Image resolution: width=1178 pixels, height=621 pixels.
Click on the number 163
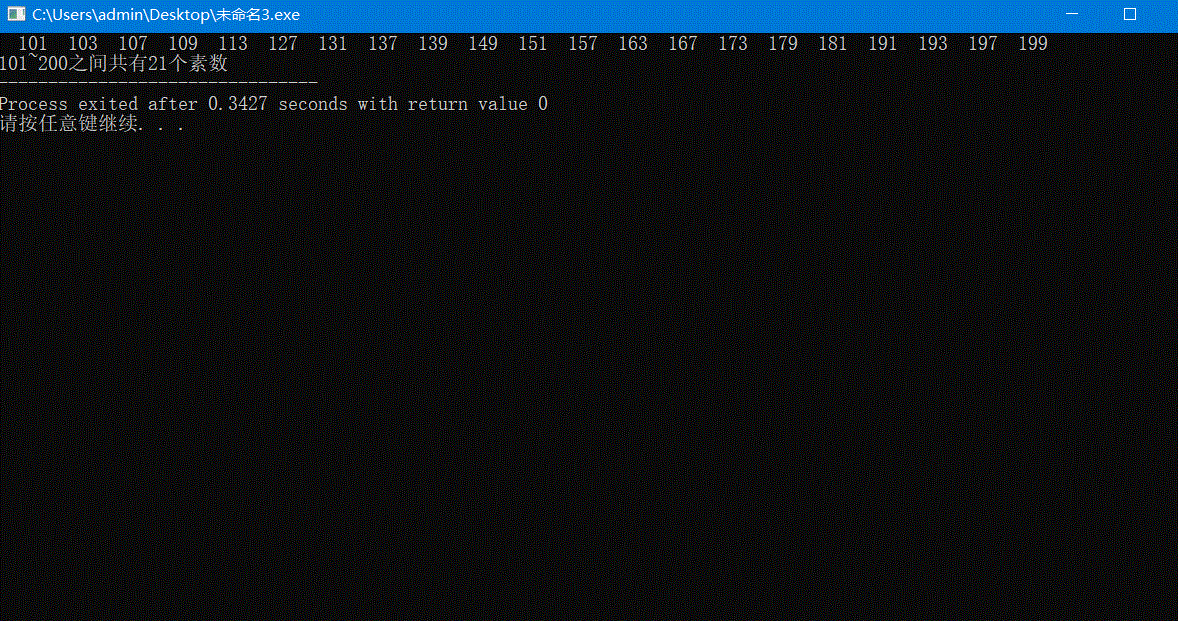(x=633, y=44)
